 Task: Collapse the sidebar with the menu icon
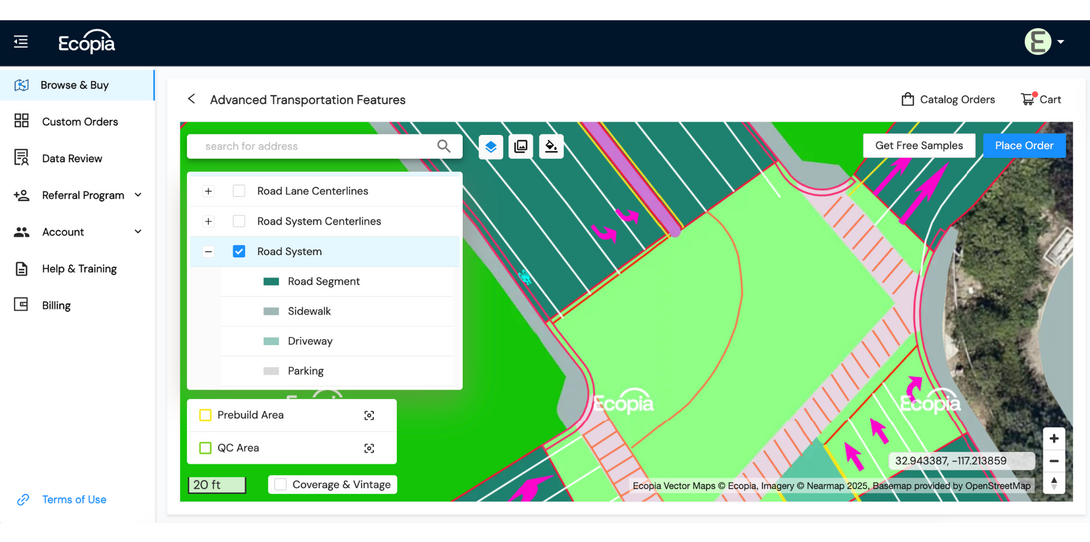coord(21,42)
